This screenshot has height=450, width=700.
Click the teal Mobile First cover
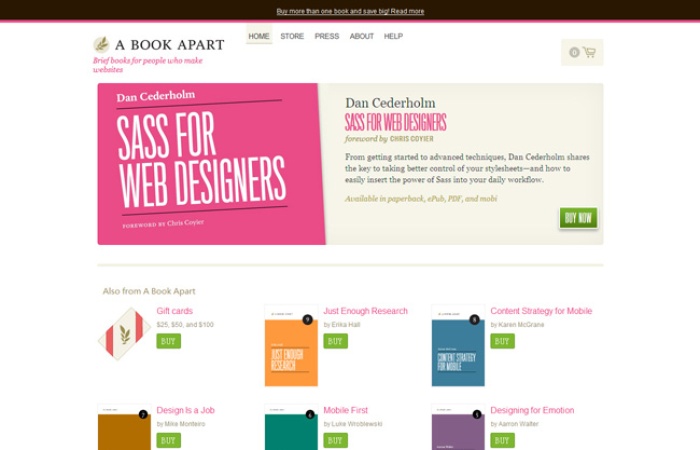[x=291, y=427]
